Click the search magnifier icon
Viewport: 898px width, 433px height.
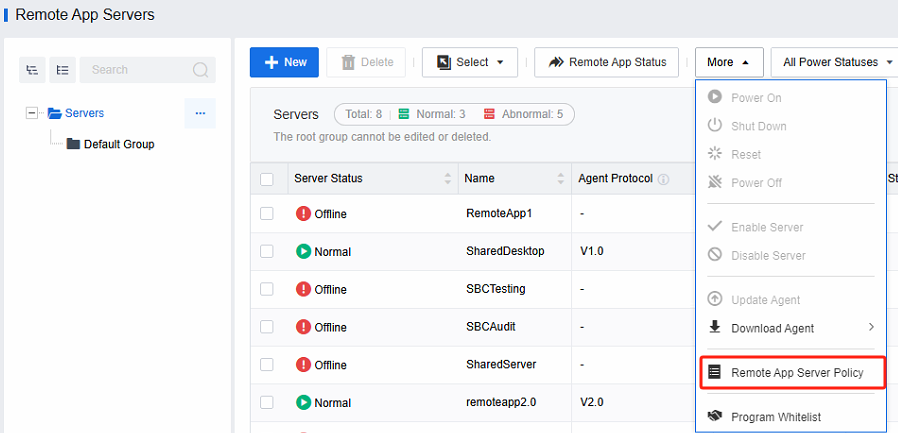click(200, 70)
